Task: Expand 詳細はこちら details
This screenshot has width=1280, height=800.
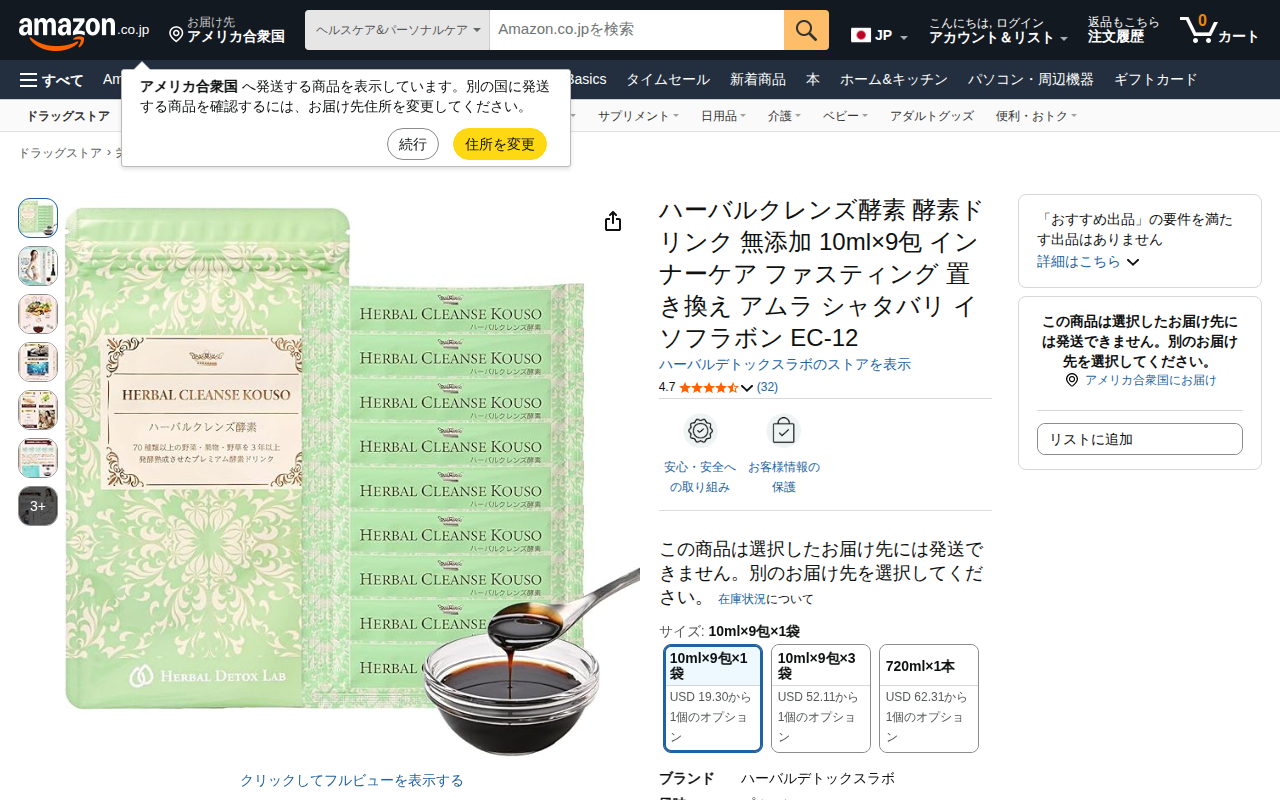Action: 1088,261
